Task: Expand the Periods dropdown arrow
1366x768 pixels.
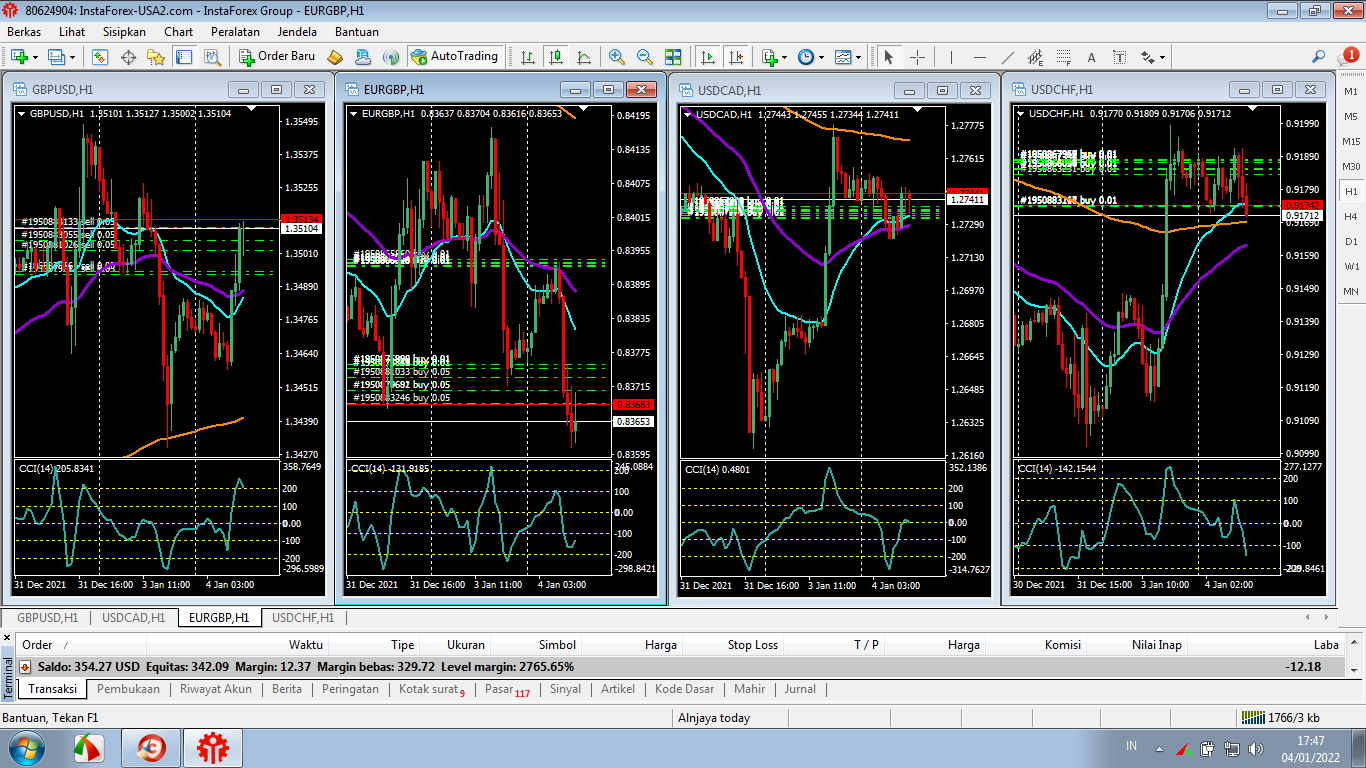Action: [821, 57]
